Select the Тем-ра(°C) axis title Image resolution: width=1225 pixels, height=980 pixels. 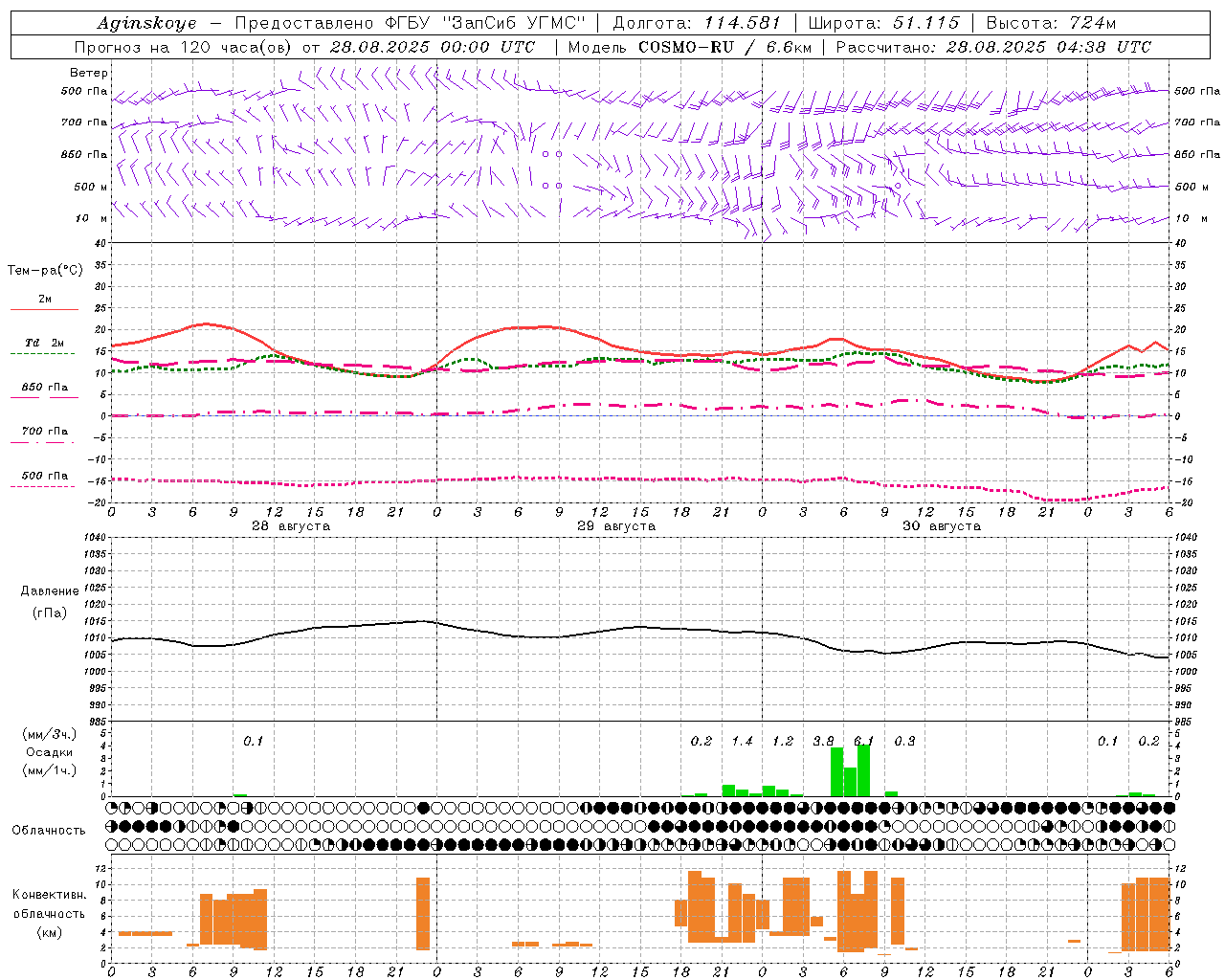point(45,270)
